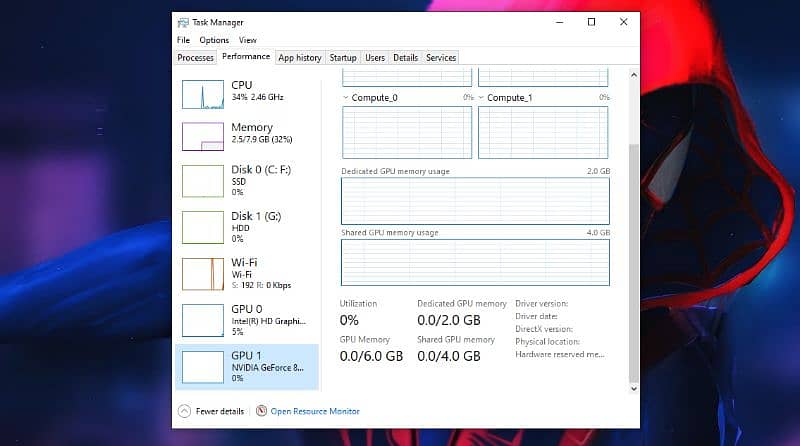Screen dimensions: 800x446
Task: Open Disk 1 (G:) HDD graph
Action: click(x=203, y=227)
